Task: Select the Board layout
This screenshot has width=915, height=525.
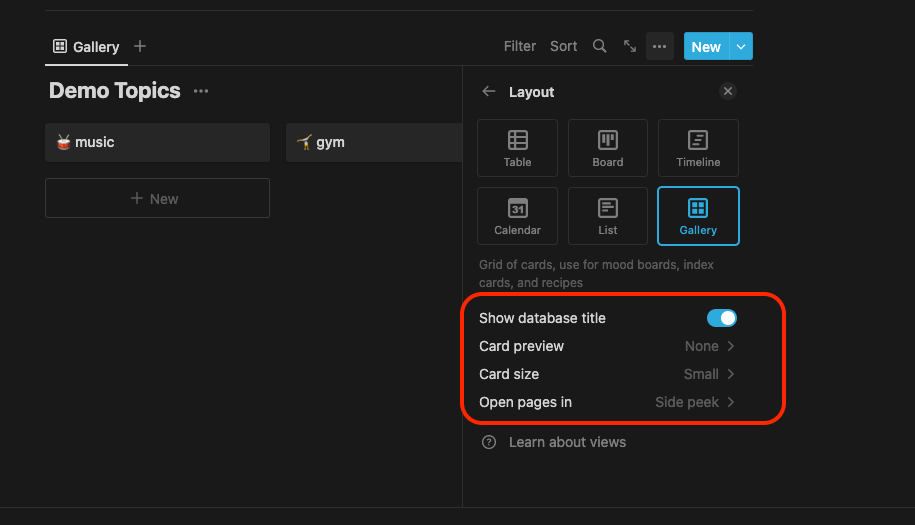Action: click(x=607, y=148)
